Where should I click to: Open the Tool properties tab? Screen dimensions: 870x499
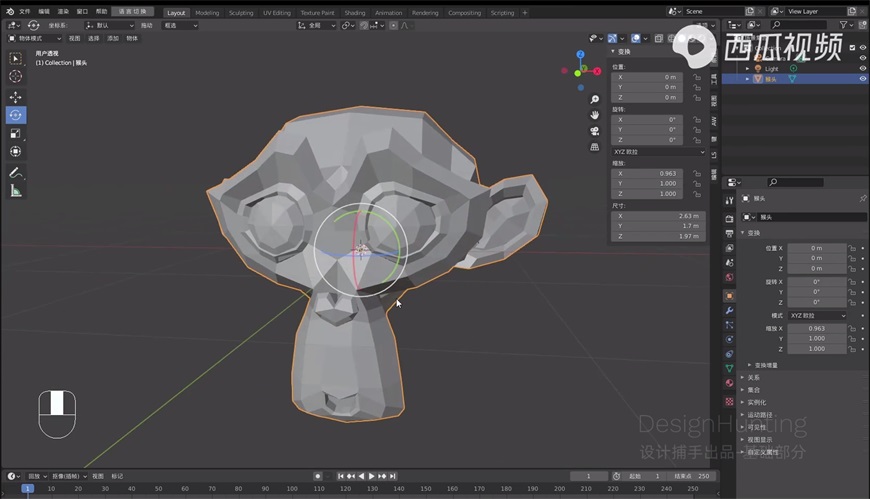(729, 200)
